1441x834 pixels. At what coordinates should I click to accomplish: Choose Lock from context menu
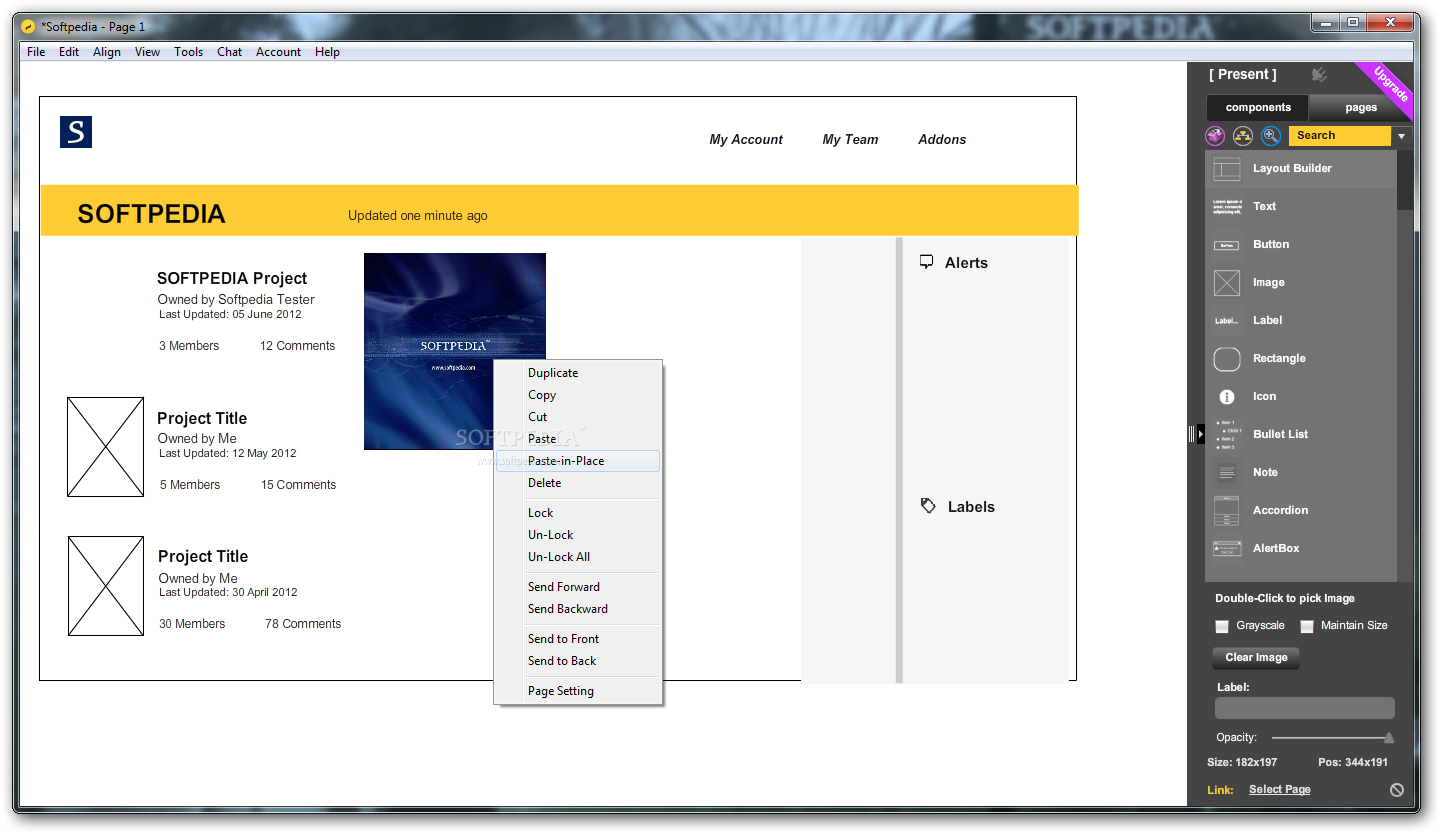(x=578, y=513)
